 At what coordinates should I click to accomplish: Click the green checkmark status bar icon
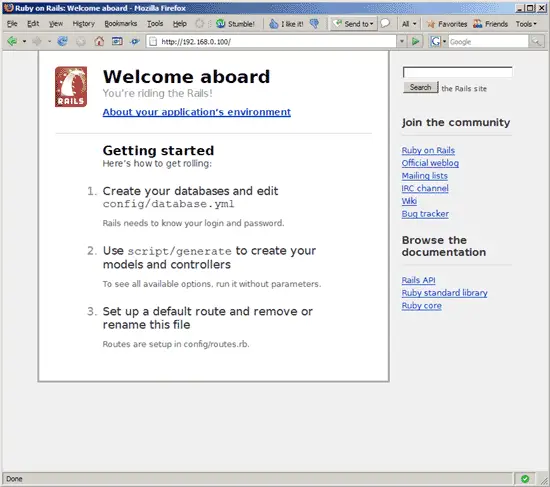(525, 479)
